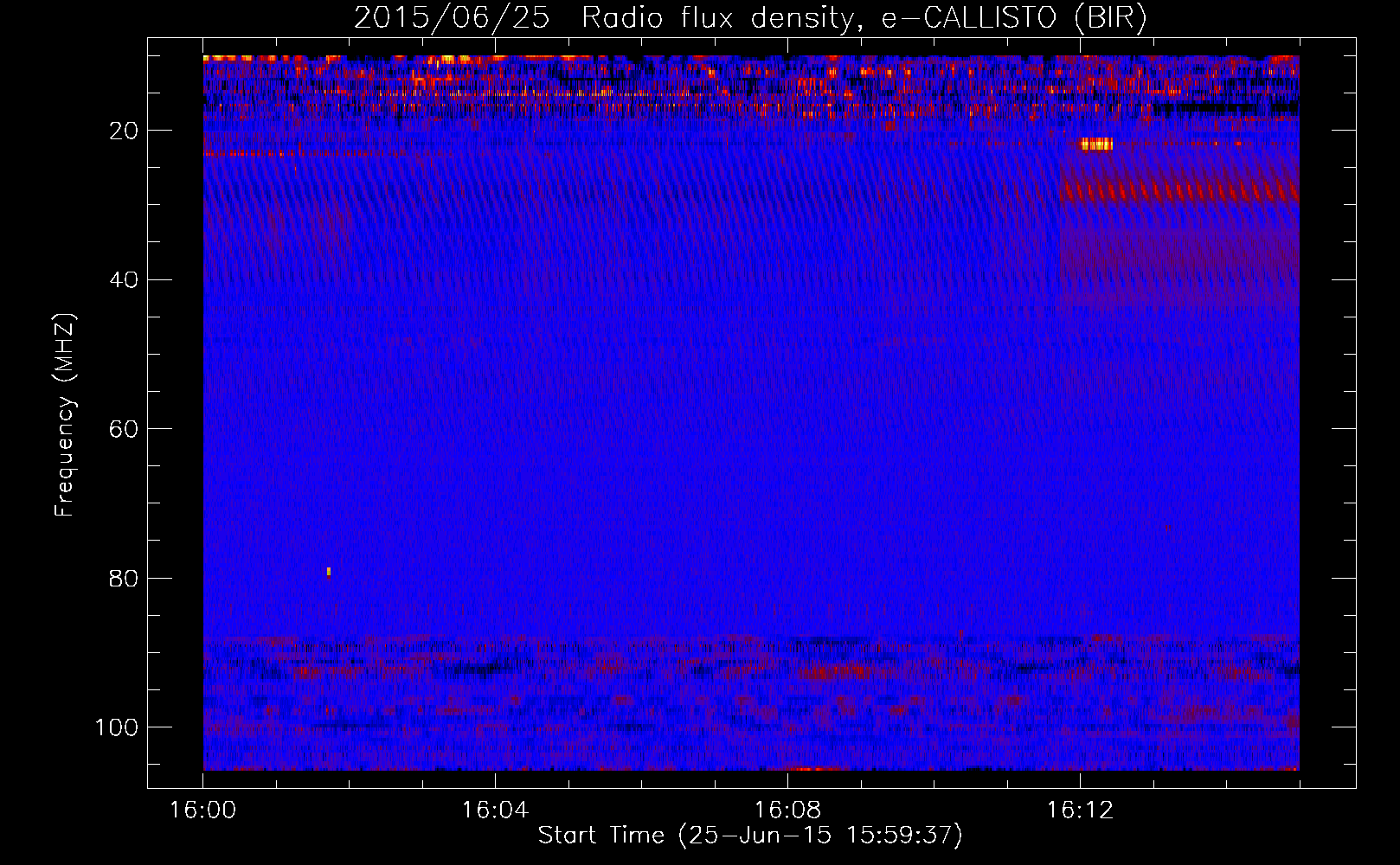The width and height of the screenshot is (1400, 865).
Task: Click the '100' frequency tick label
Action: tap(118, 727)
